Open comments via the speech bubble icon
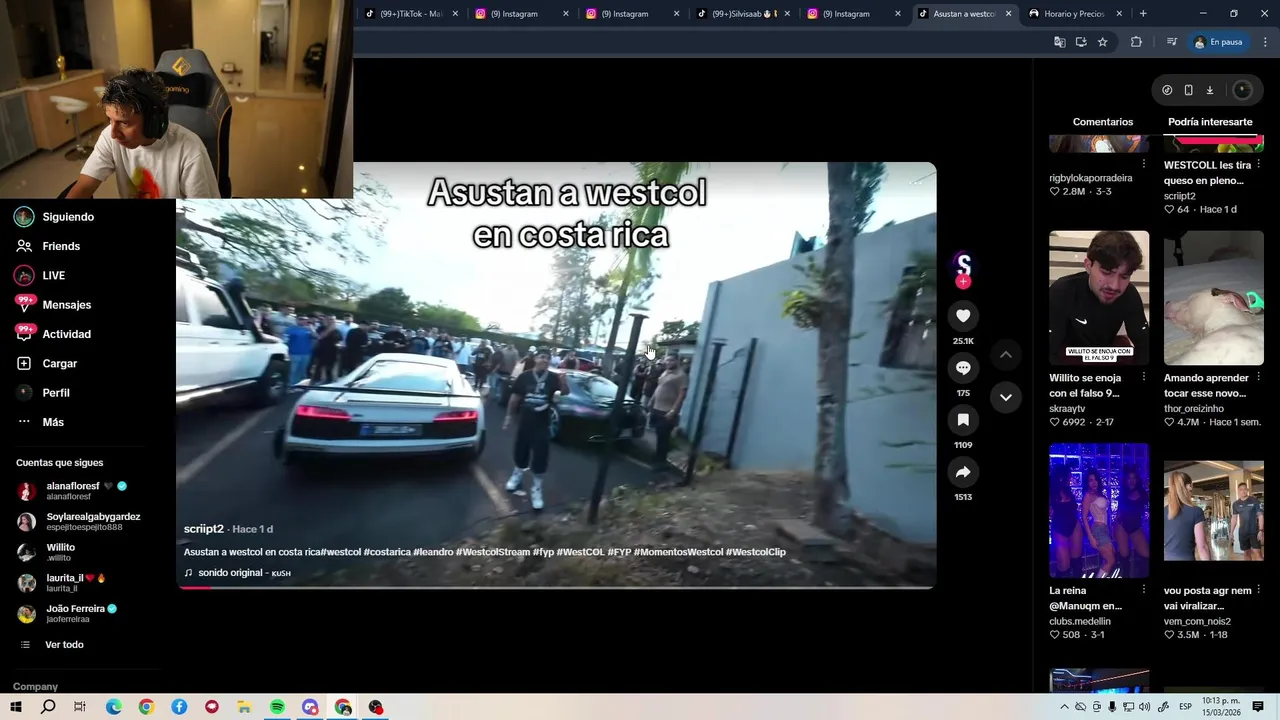Screen dimensions: 1280x720 coord(963,368)
